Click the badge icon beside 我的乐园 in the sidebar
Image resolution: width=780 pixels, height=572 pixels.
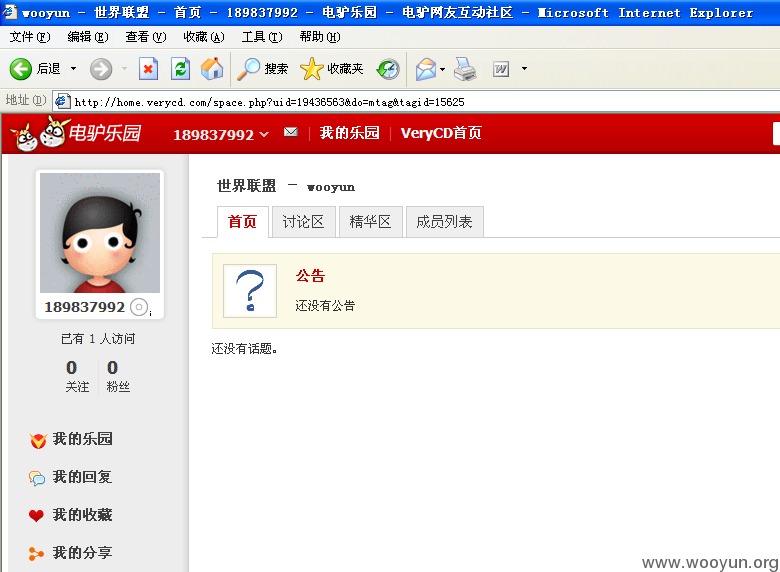point(38,440)
